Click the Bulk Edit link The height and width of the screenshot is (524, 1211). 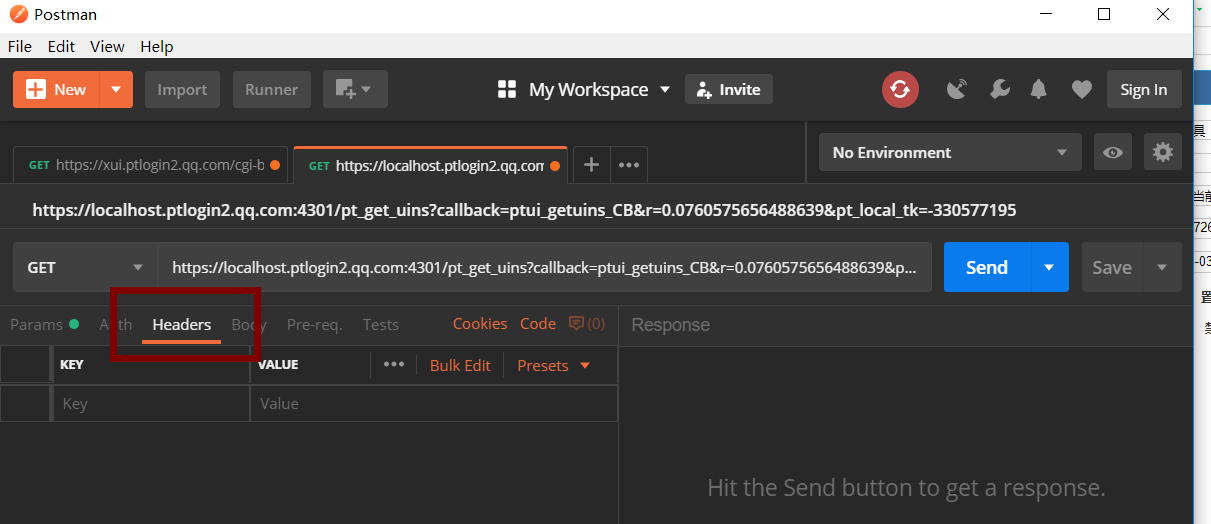[x=460, y=366]
